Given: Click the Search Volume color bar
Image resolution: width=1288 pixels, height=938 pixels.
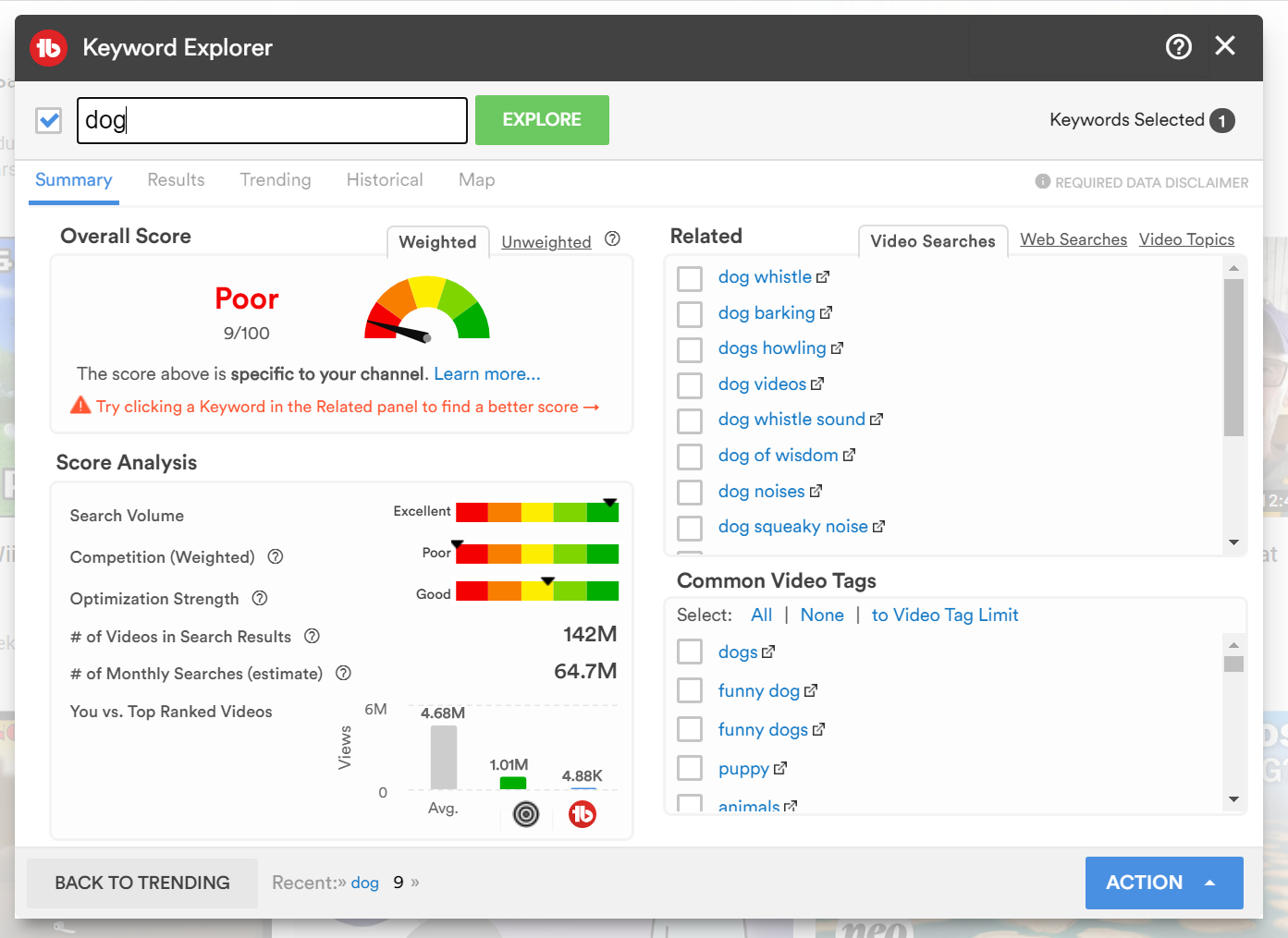Looking at the screenshot, I should click(537, 512).
